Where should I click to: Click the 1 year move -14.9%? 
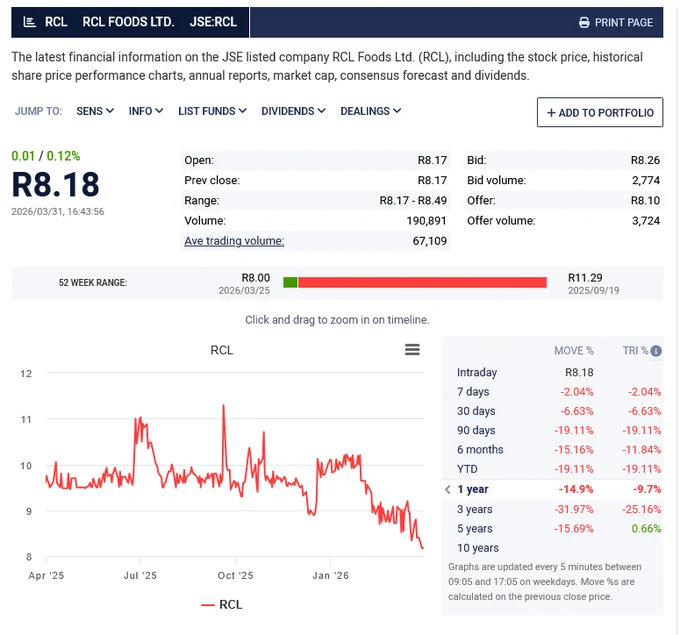[x=576, y=489]
